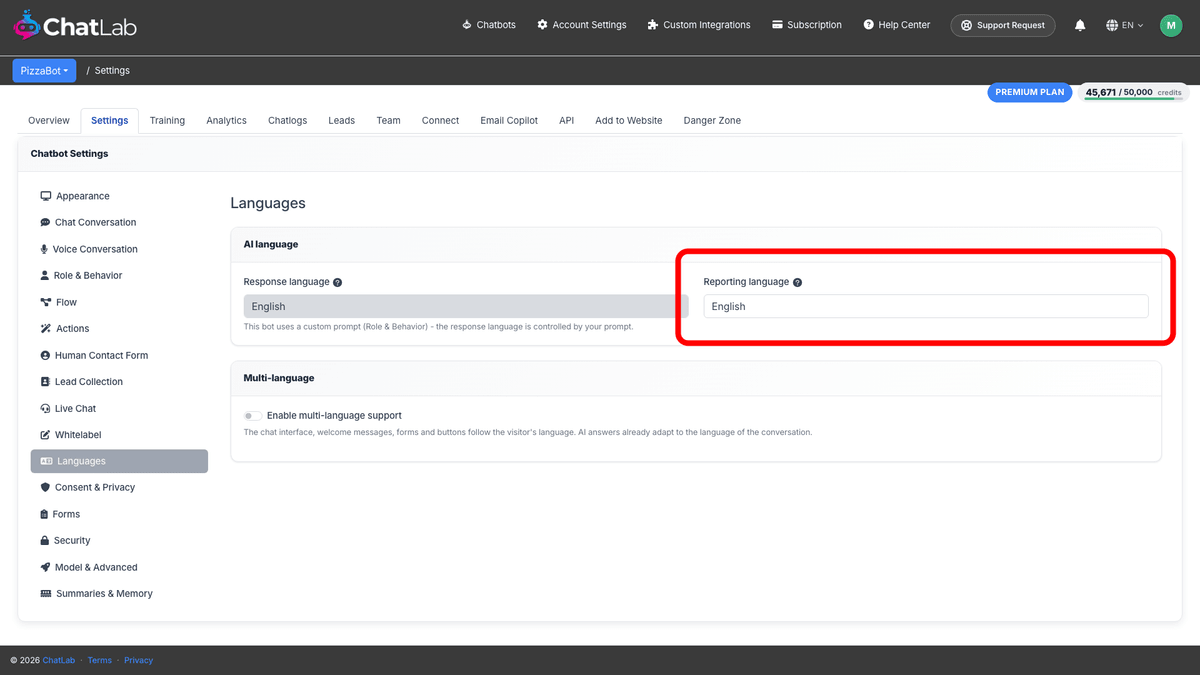Screen dimensions: 1200x675
Task: Click the ChatLab logo
Action: 75,25
